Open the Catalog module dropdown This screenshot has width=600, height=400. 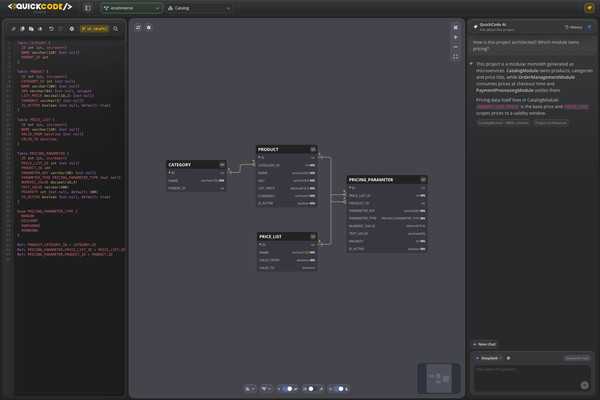pos(199,8)
